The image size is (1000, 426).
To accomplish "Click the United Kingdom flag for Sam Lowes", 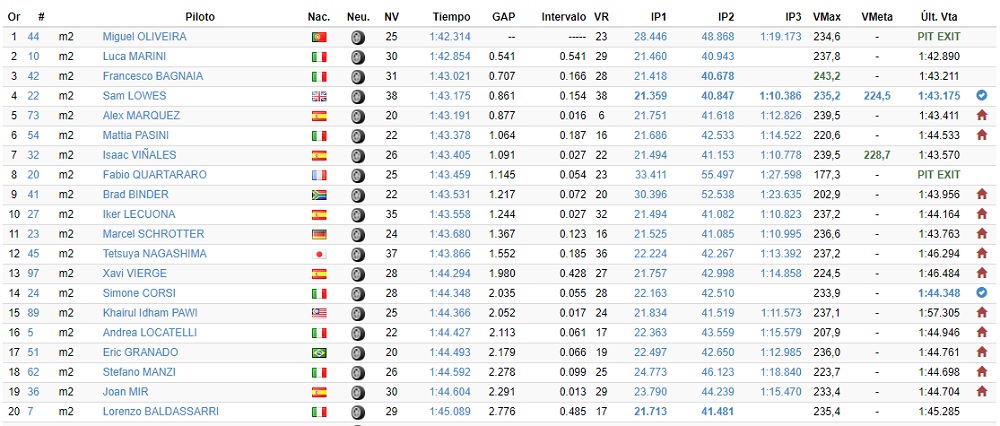I will coord(319,96).
